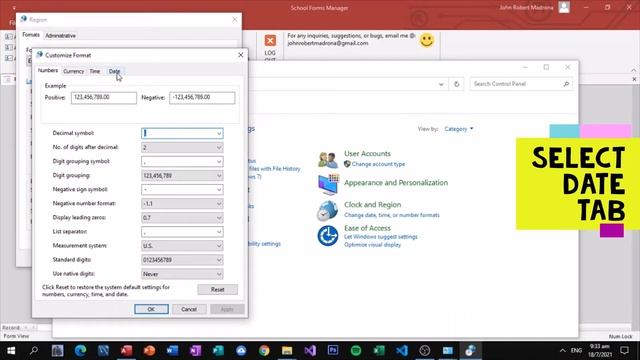
Task: Open PowerPoint from the taskbar
Action: [149, 350]
